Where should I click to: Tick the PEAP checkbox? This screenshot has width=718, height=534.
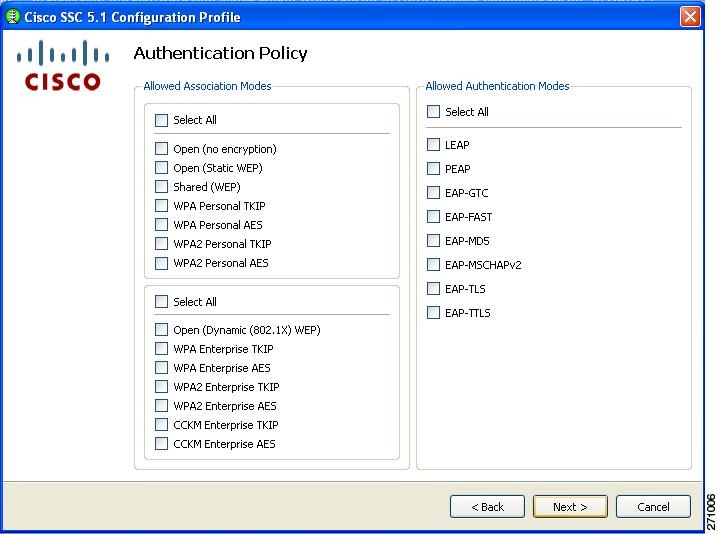tap(433, 169)
